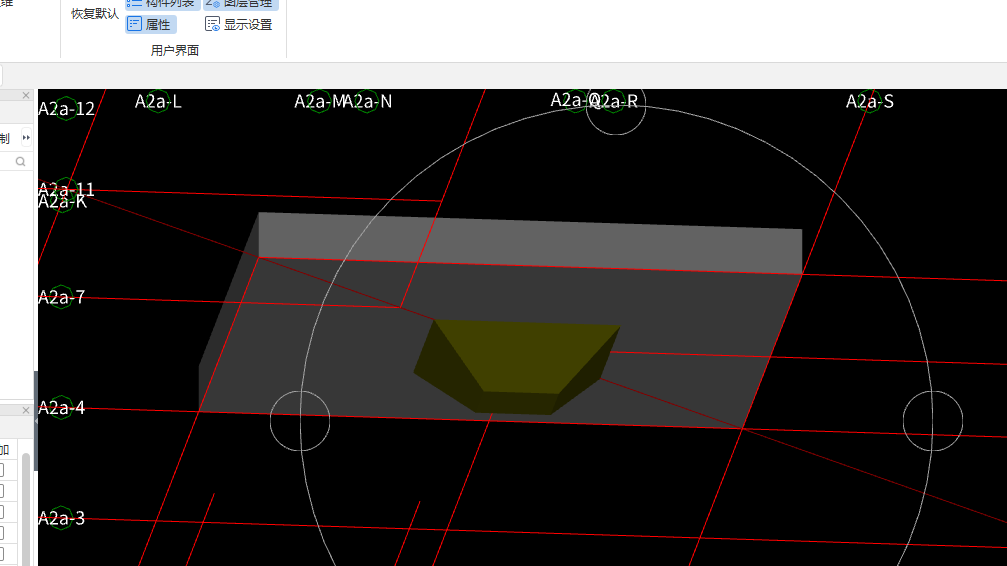Click the lower left panel vertical scrollbar
The height and width of the screenshot is (566, 1007).
coord(26,508)
